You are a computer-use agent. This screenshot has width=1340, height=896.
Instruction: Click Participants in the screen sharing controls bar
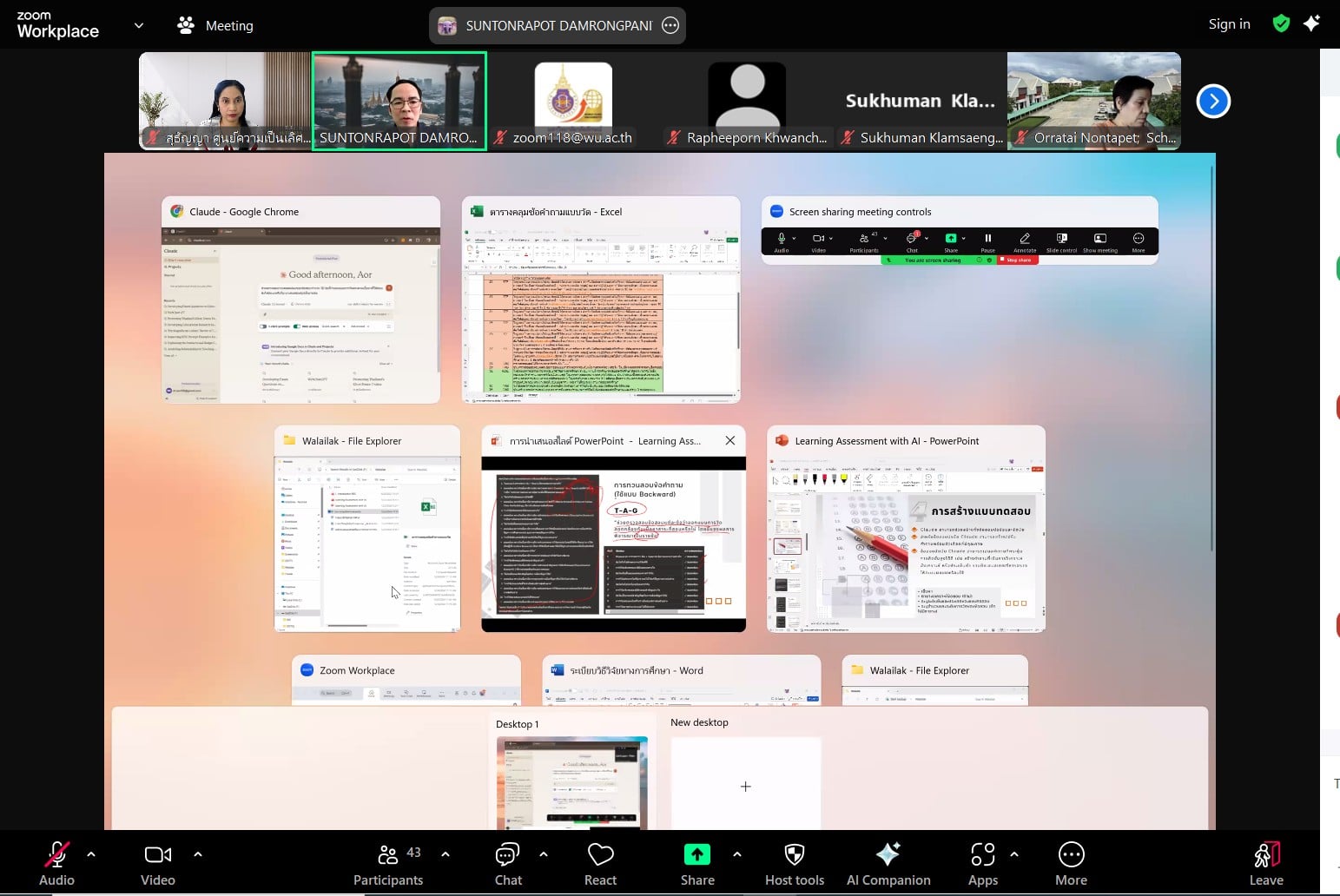point(863,241)
